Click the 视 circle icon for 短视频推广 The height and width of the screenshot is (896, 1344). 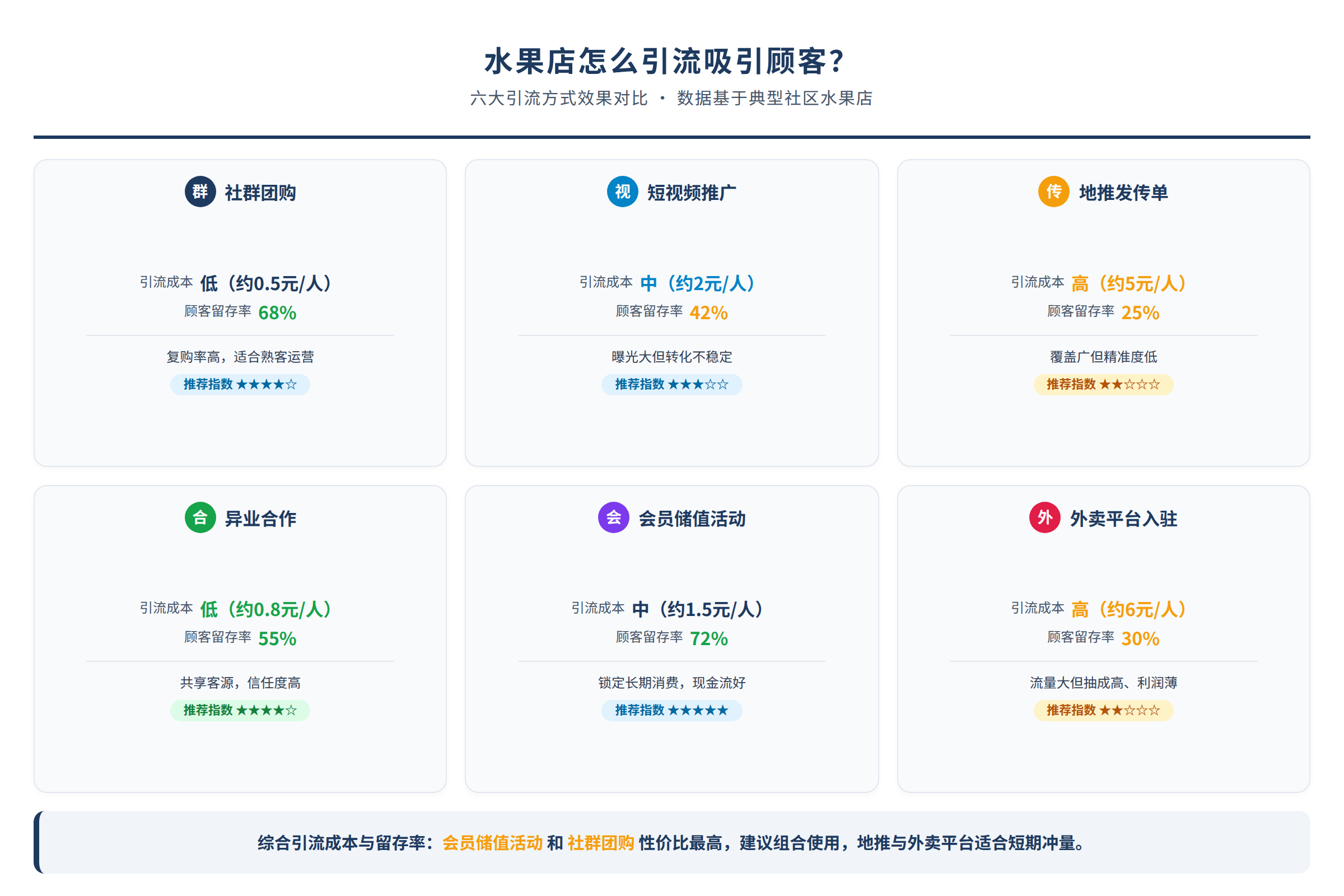(622, 192)
